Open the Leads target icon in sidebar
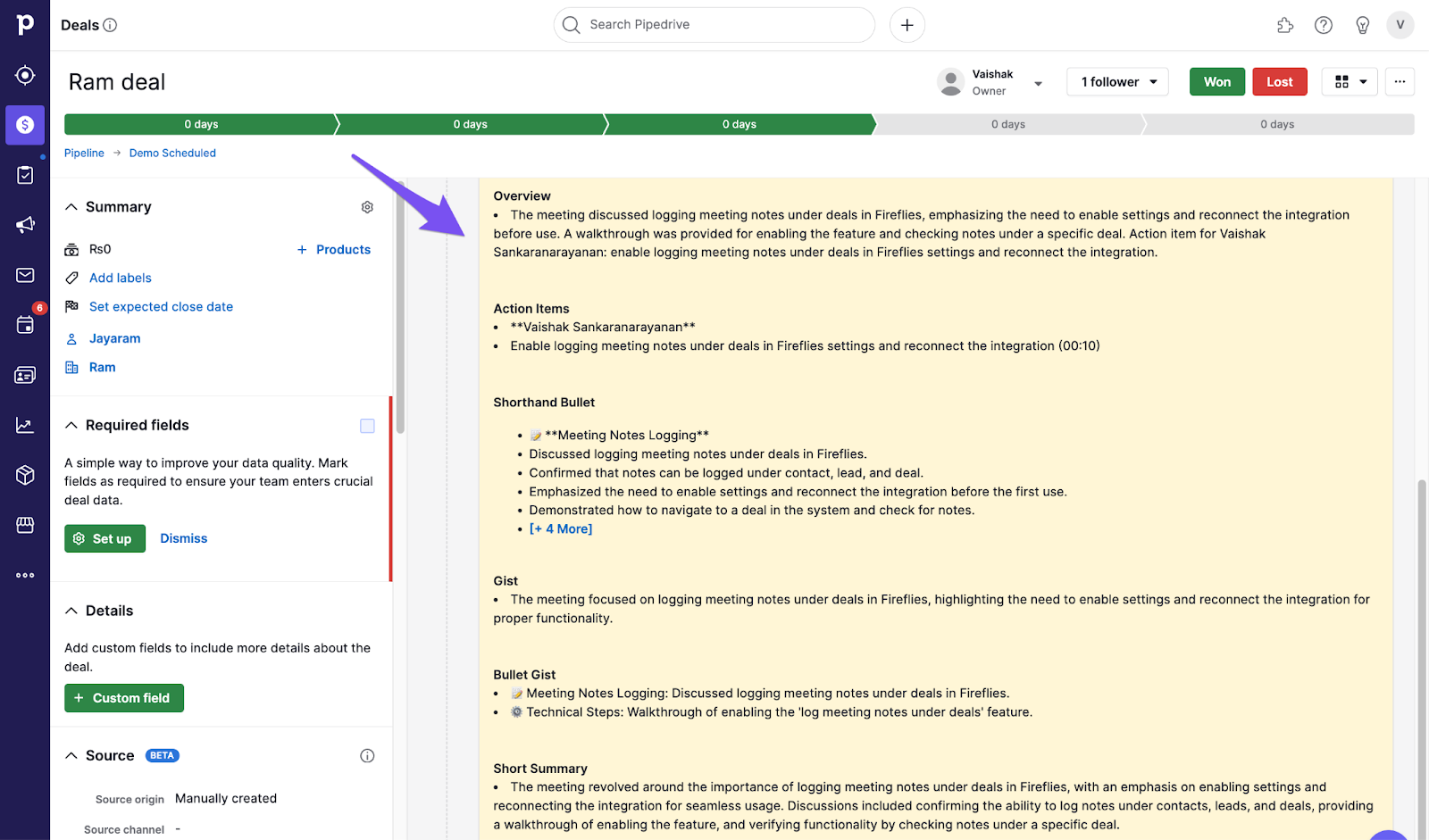The image size is (1429, 840). (x=25, y=75)
